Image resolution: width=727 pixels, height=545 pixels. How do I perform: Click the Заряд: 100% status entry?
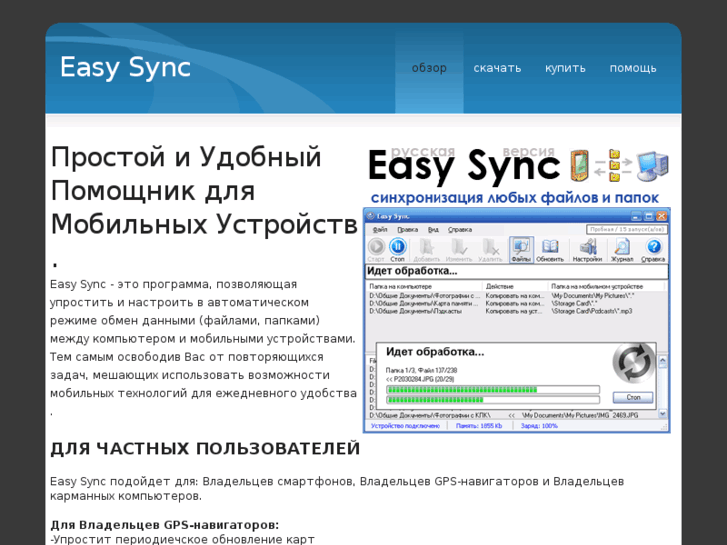539,426
